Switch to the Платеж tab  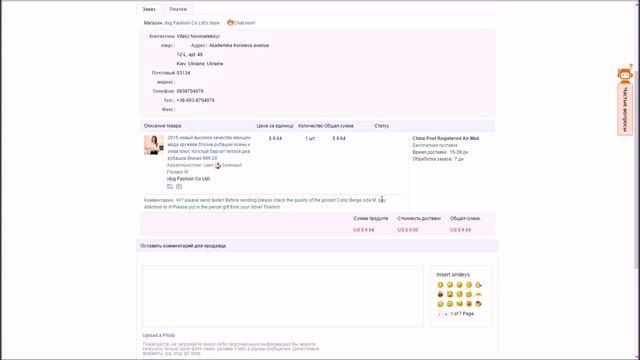click(178, 9)
